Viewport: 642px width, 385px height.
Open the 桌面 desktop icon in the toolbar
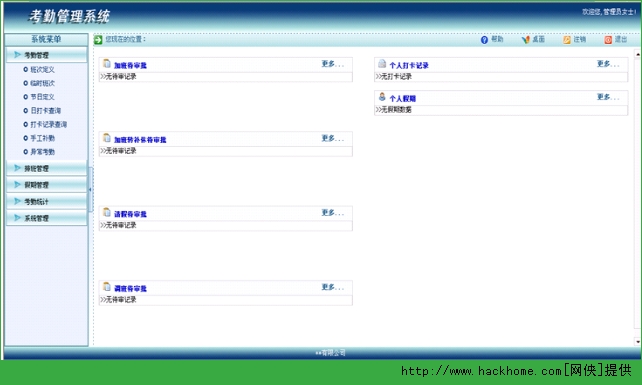[525, 40]
